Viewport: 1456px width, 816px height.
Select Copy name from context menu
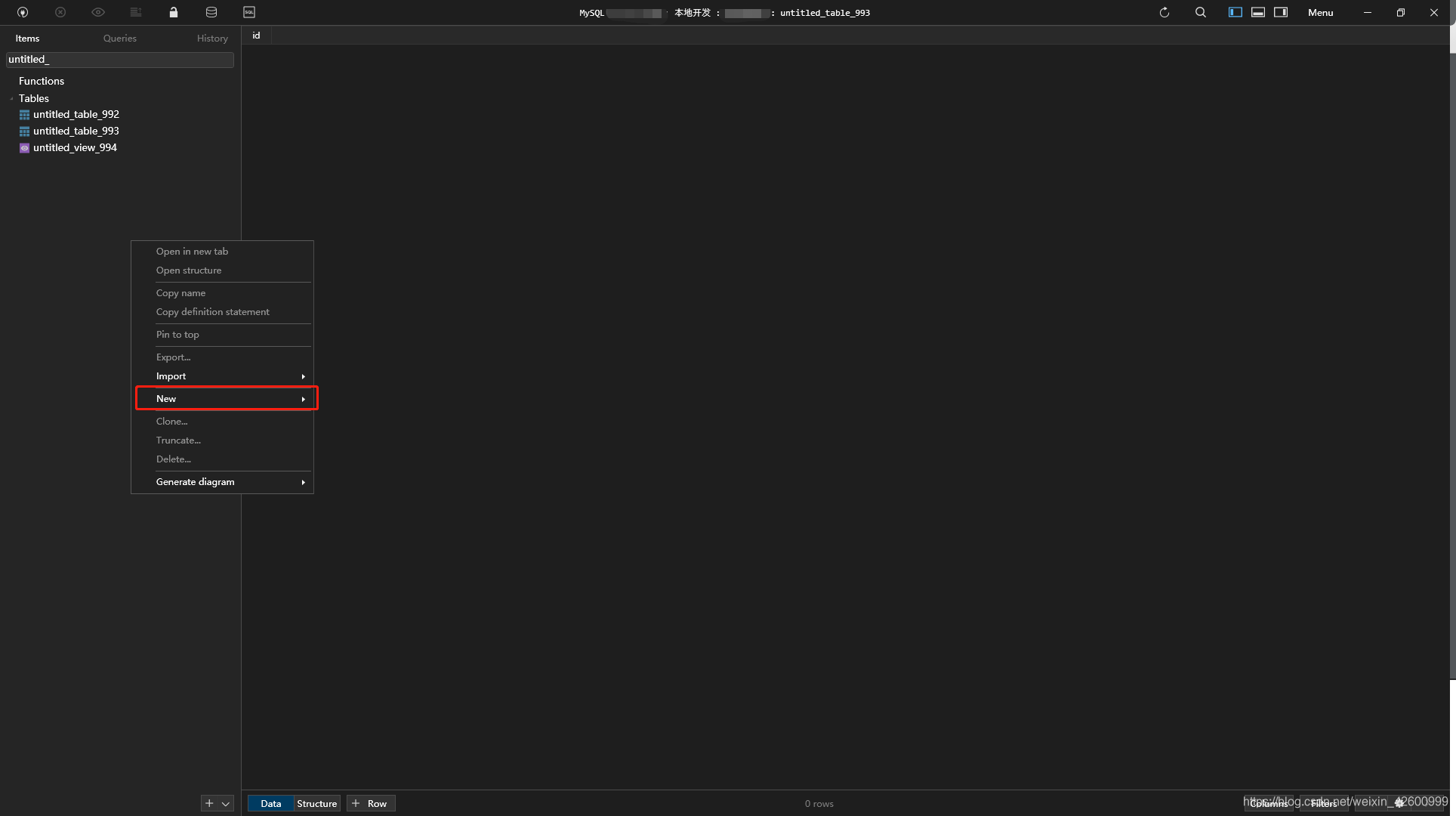click(x=180, y=292)
